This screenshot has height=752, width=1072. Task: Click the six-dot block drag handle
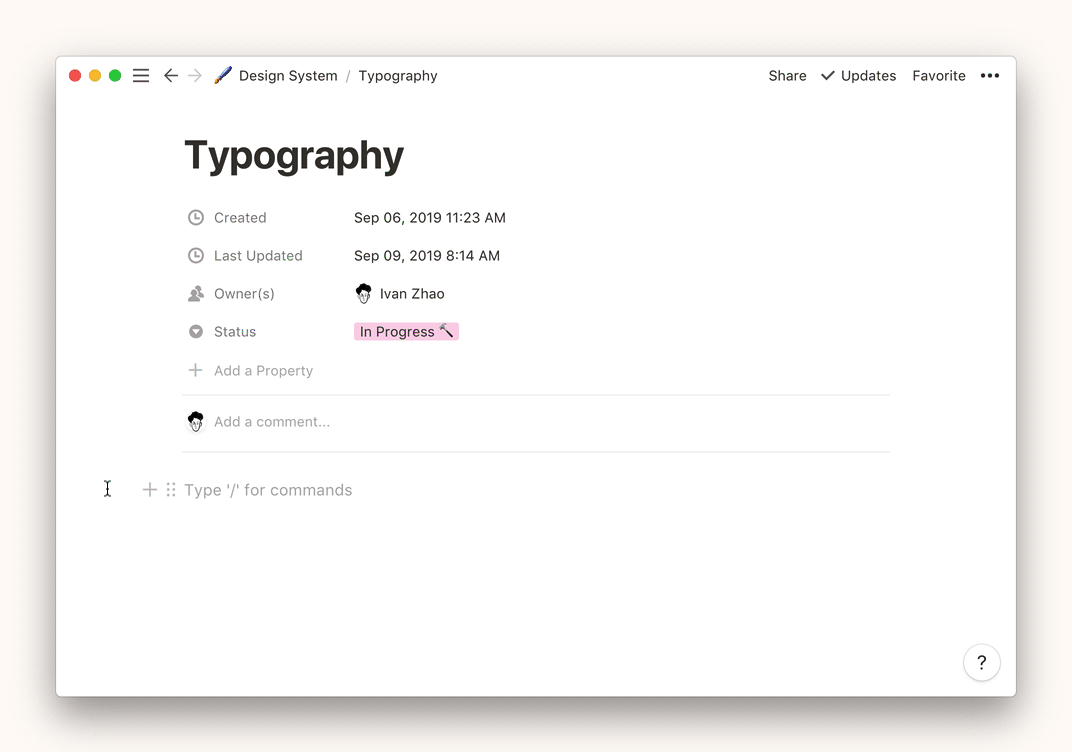171,490
